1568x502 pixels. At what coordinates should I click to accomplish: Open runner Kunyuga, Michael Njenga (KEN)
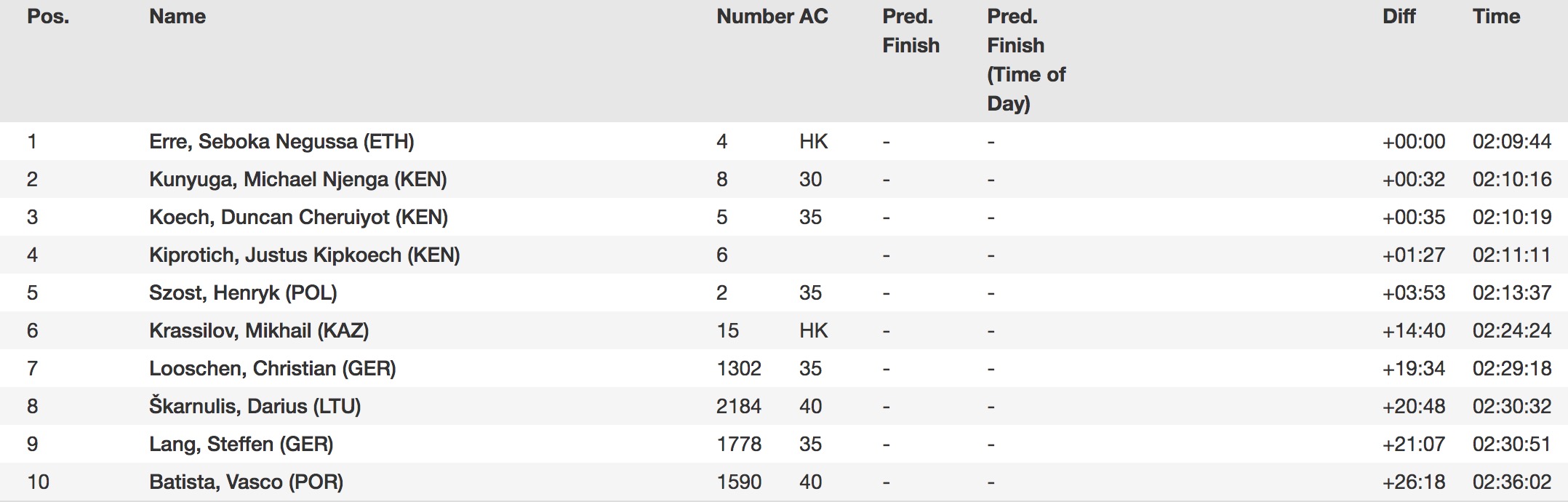(x=297, y=179)
